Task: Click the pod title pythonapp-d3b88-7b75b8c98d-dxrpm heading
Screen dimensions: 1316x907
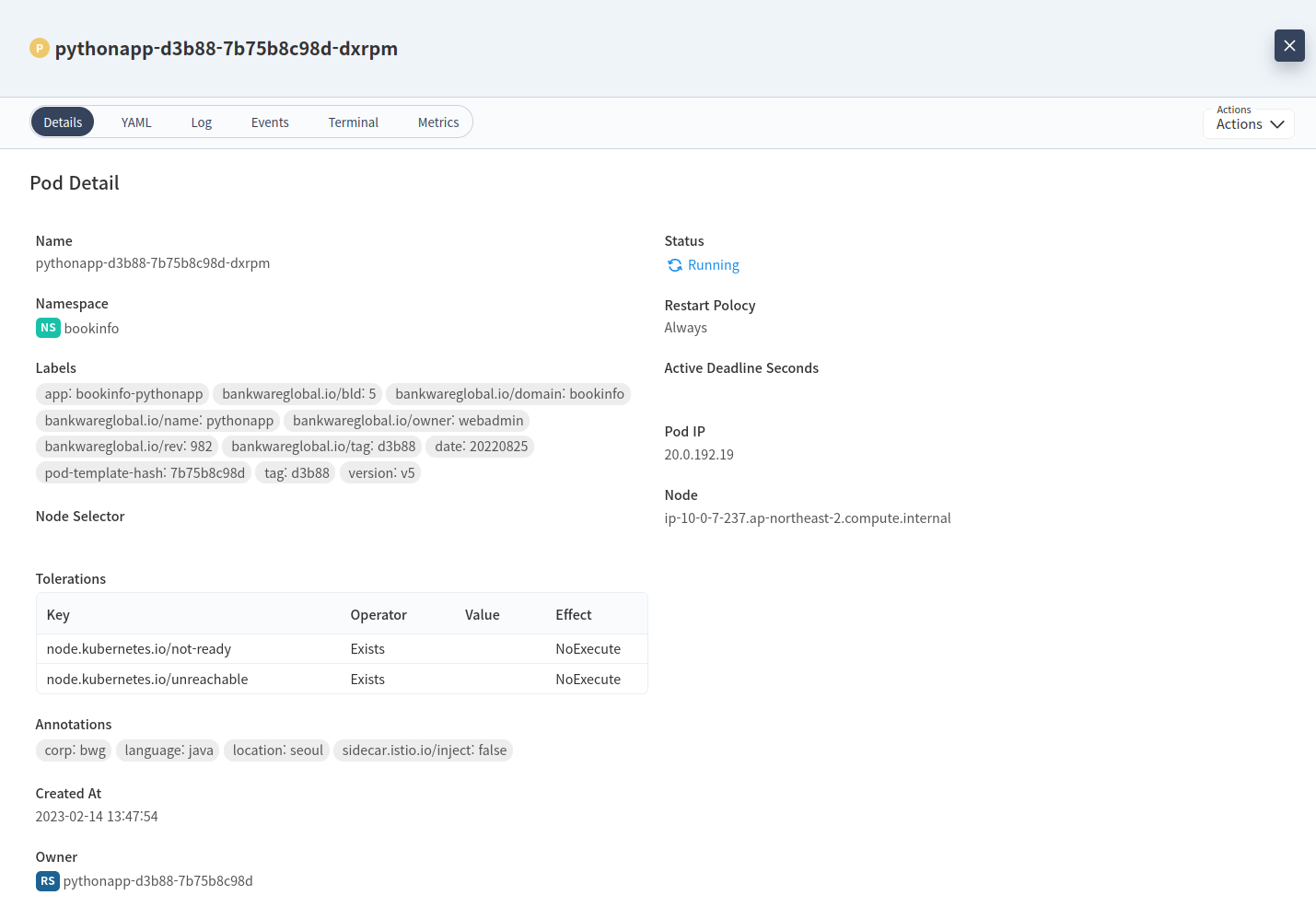Action: [227, 49]
